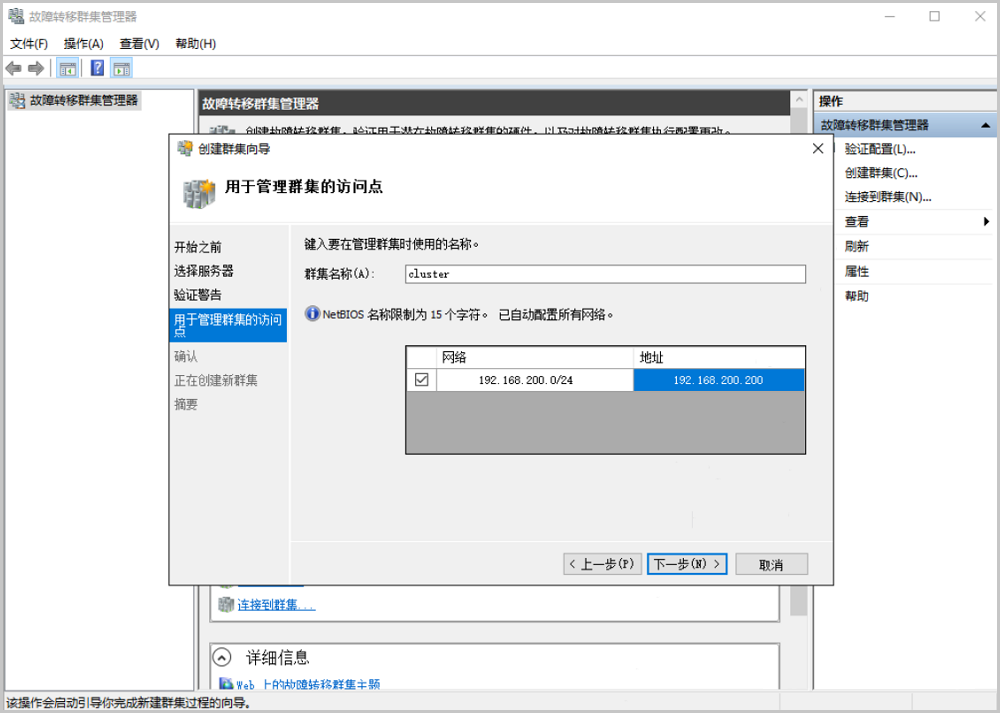Close the 创建群集向导 dialog with X
This screenshot has height=713, width=1000.
[817, 148]
